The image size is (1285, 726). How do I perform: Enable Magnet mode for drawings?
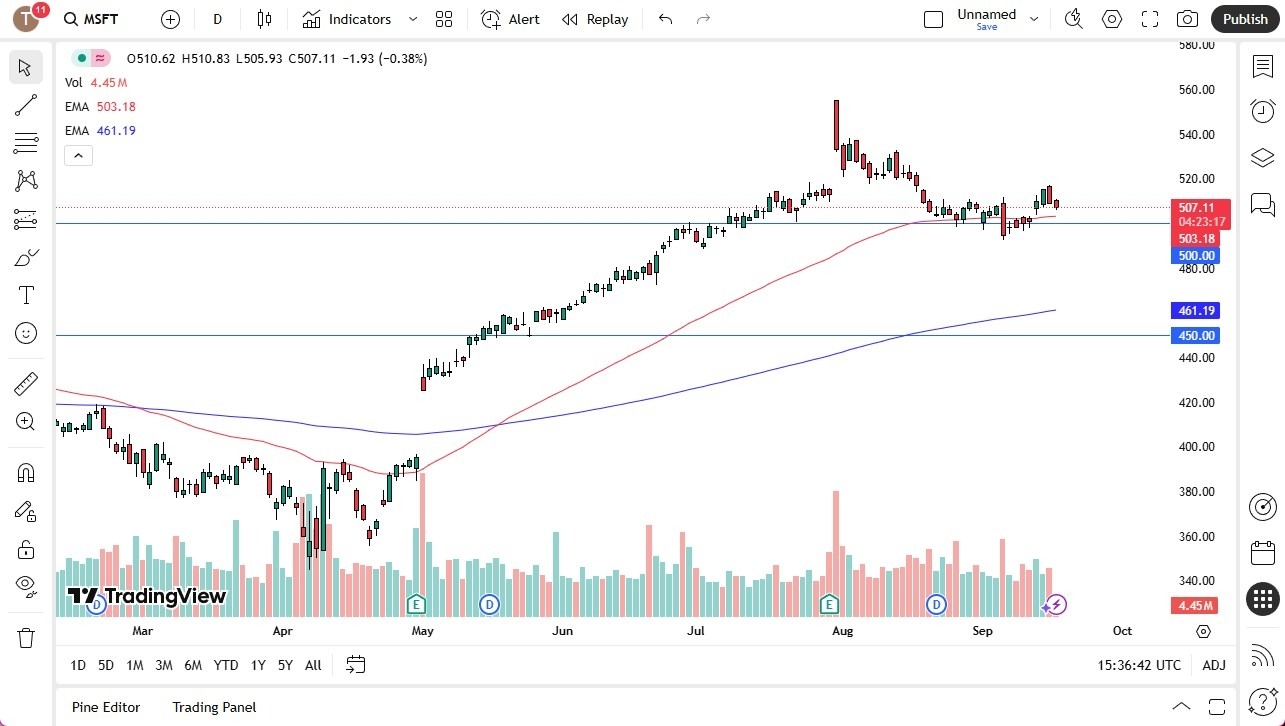point(25,471)
